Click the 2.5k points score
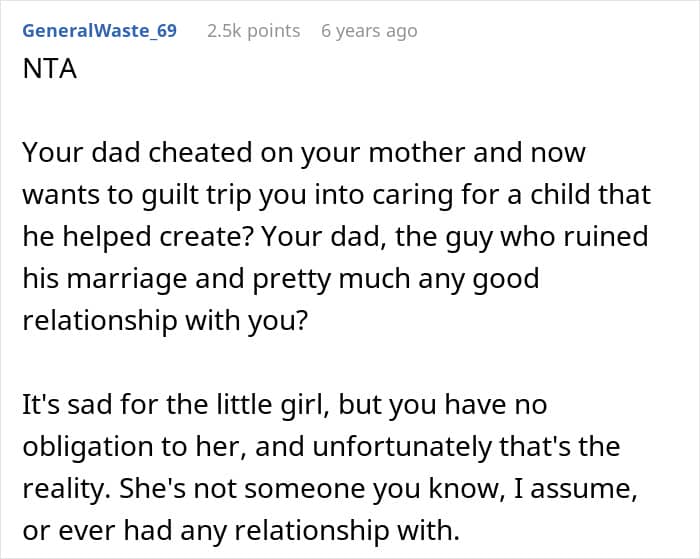Image resolution: width=700 pixels, height=559 pixels. coord(253,31)
